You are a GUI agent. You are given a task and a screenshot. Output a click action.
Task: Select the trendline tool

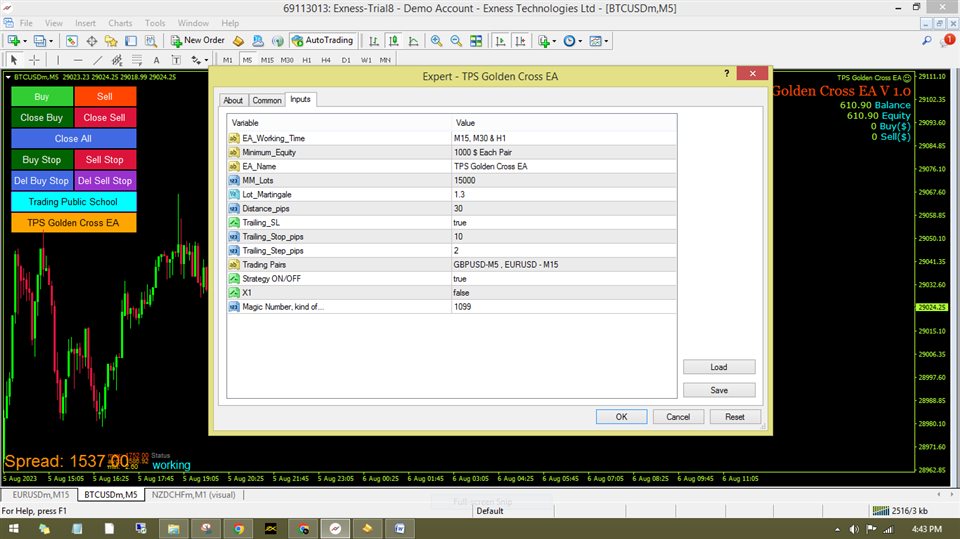(x=97, y=60)
